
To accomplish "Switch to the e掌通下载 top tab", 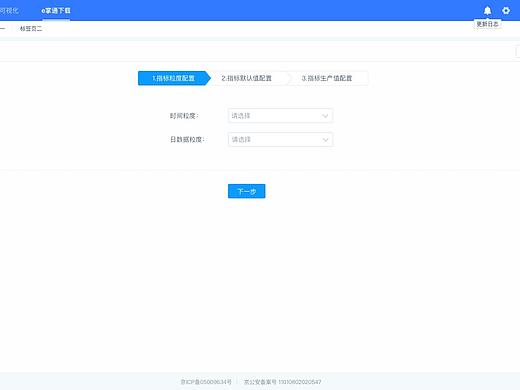I will (x=56, y=11).
